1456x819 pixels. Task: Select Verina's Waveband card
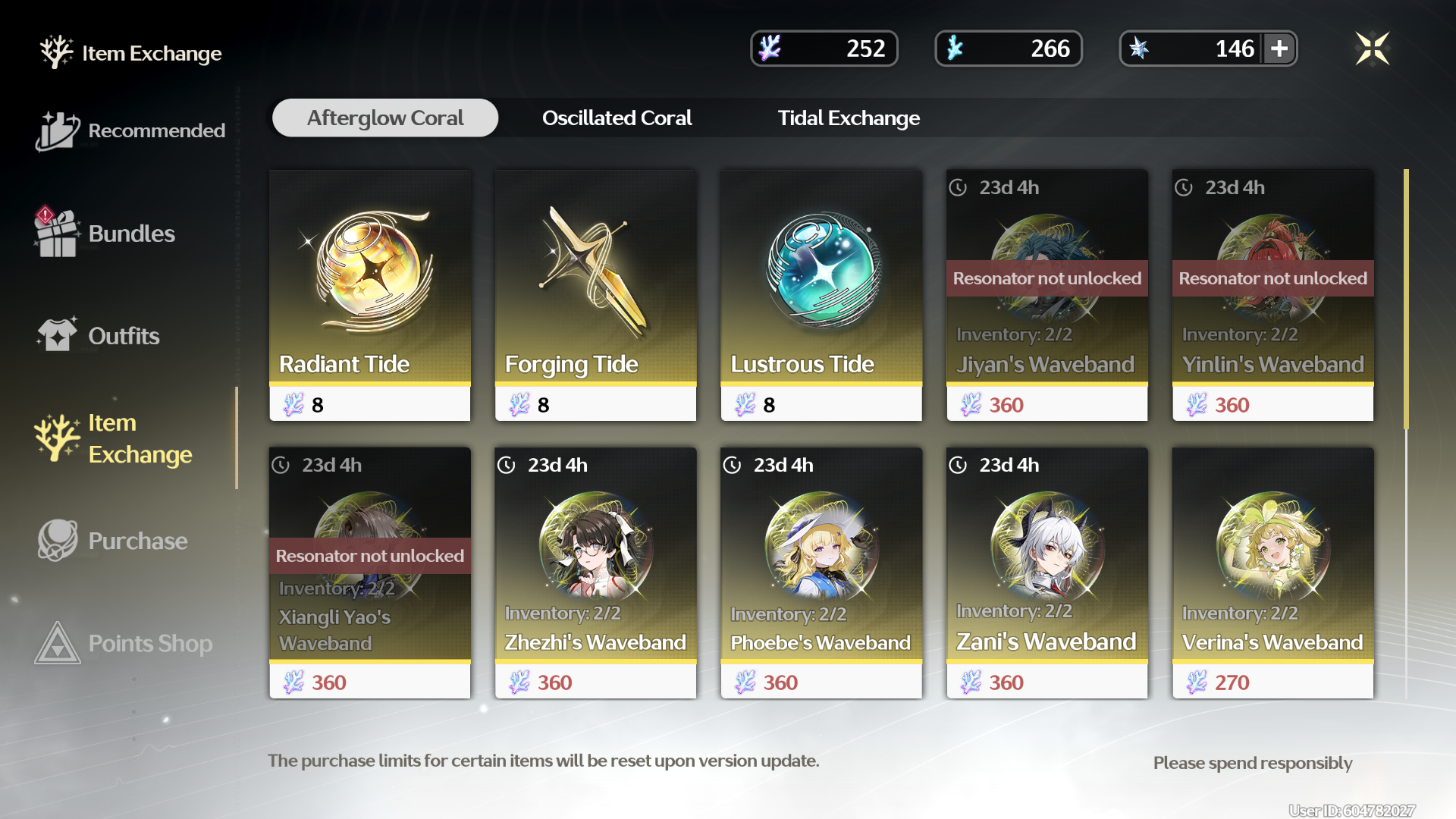(x=1273, y=573)
